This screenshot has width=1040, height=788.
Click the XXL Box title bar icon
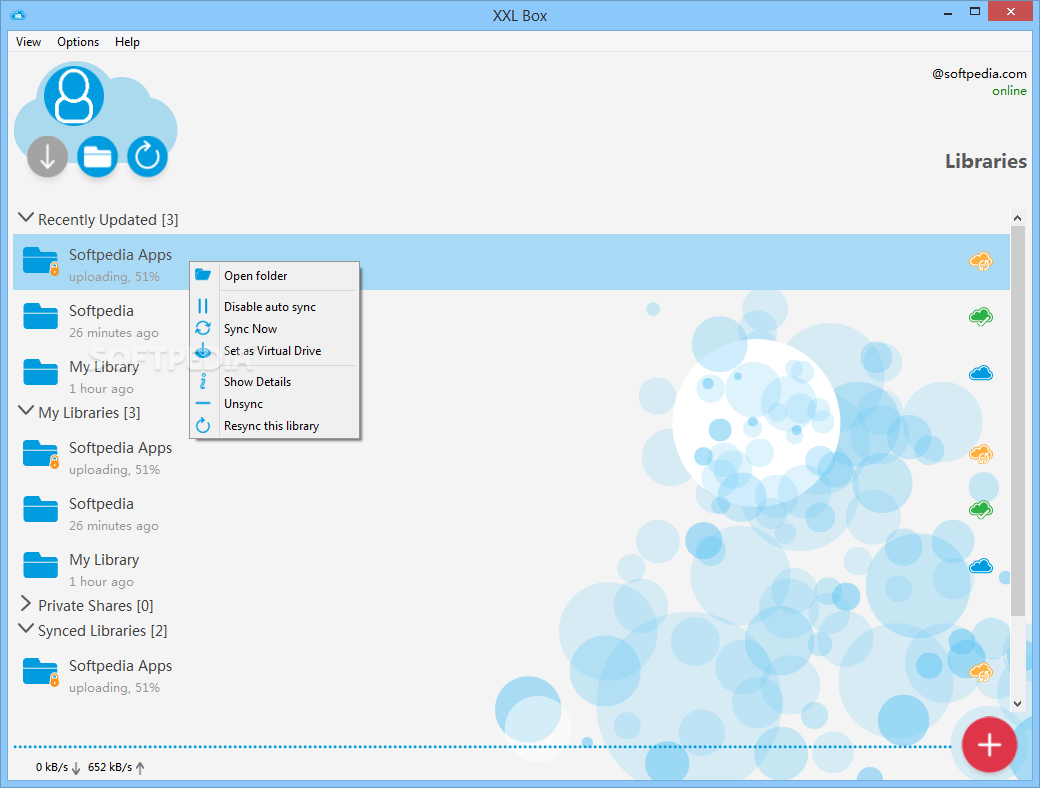(x=18, y=15)
